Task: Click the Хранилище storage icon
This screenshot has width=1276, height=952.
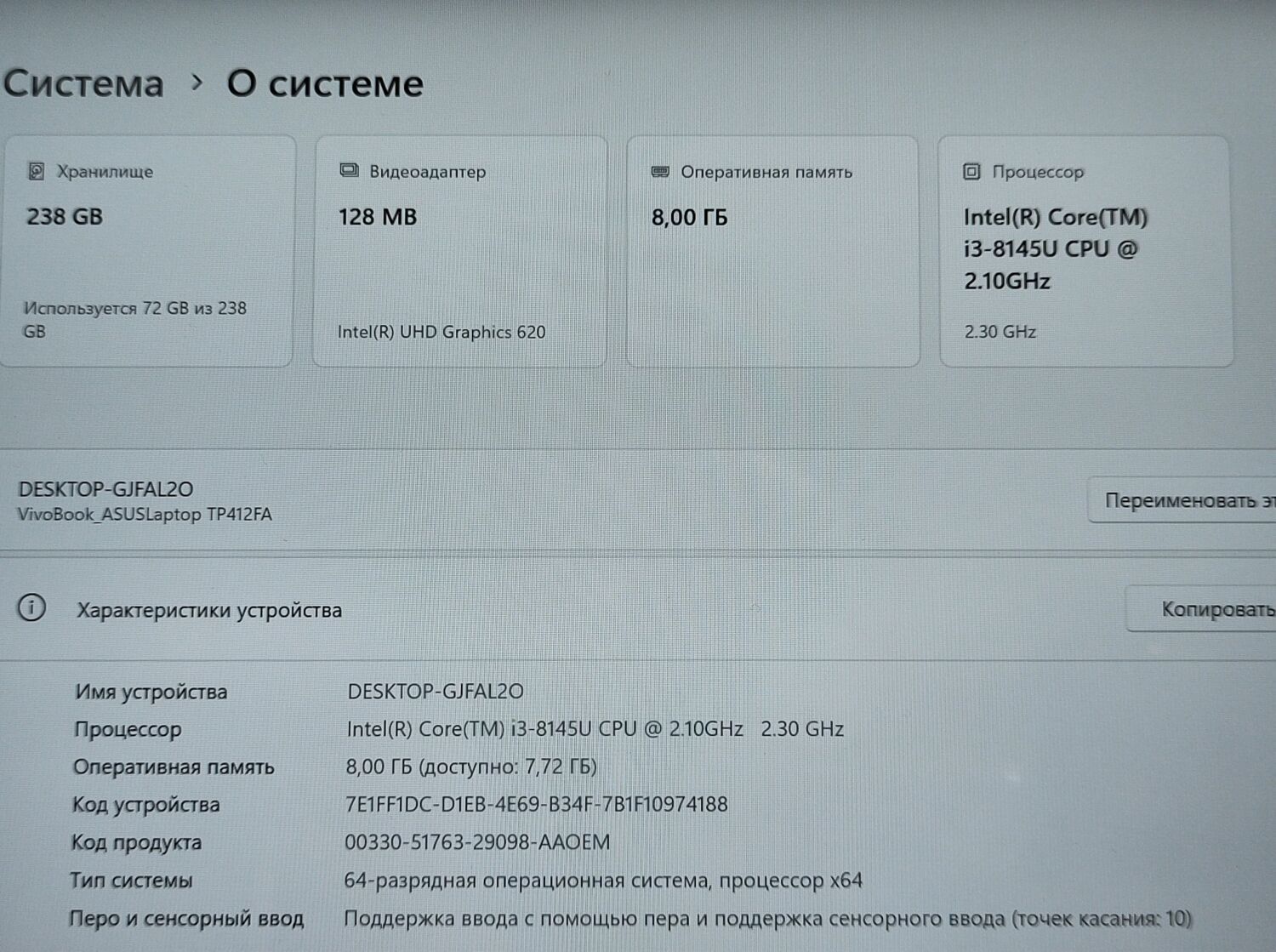Action: pos(36,171)
